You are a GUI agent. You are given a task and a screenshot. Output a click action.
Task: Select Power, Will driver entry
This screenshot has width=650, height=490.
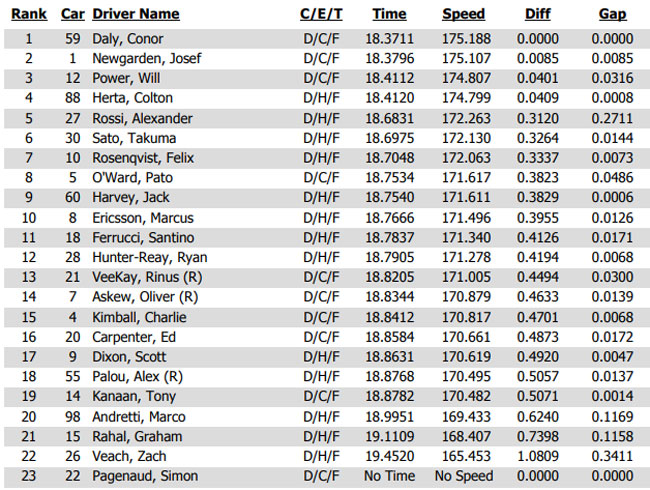(x=126, y=78)
